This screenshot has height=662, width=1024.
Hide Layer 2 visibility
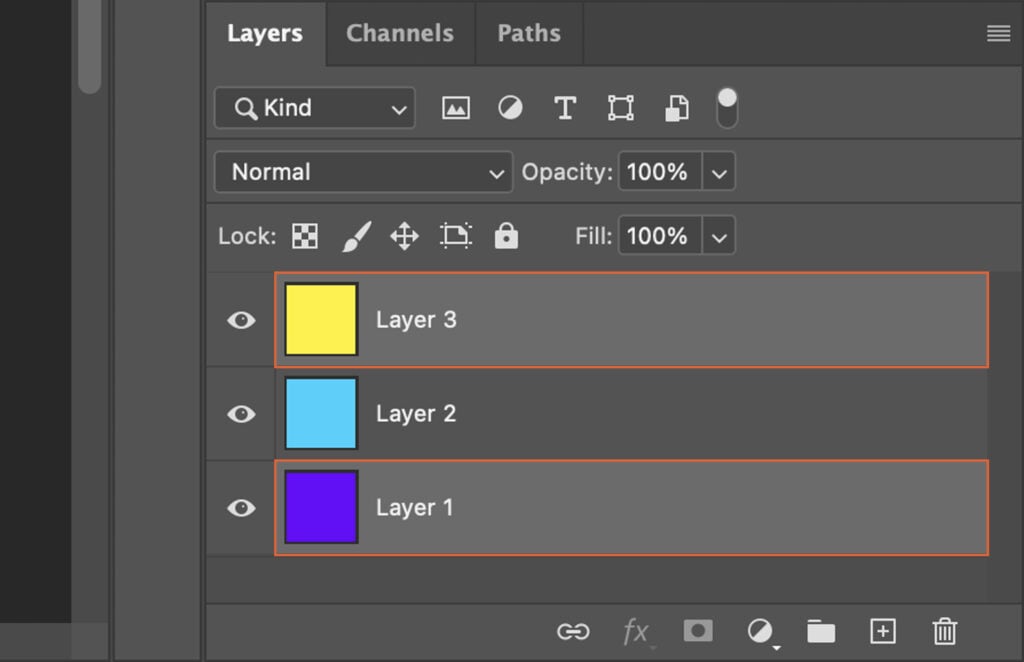coord(240,414)
